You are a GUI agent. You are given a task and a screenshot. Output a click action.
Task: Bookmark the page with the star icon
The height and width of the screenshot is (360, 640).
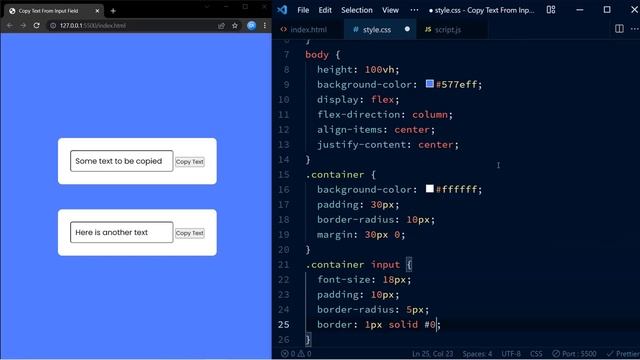click(235, 25)
